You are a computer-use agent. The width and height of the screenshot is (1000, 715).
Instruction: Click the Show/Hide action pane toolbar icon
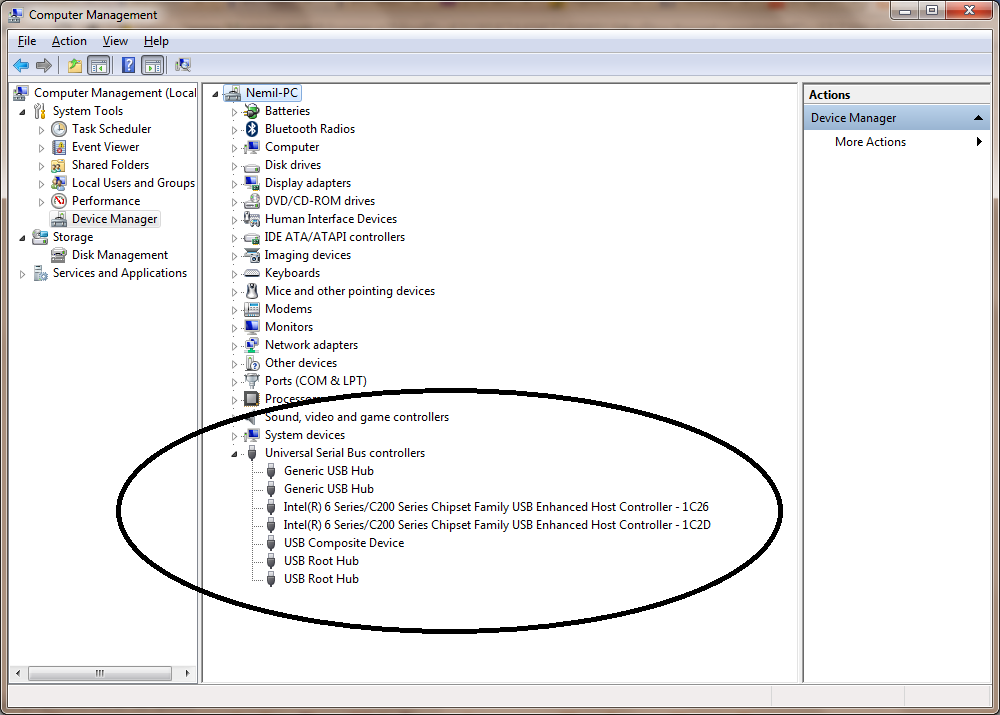click(153, 64)
